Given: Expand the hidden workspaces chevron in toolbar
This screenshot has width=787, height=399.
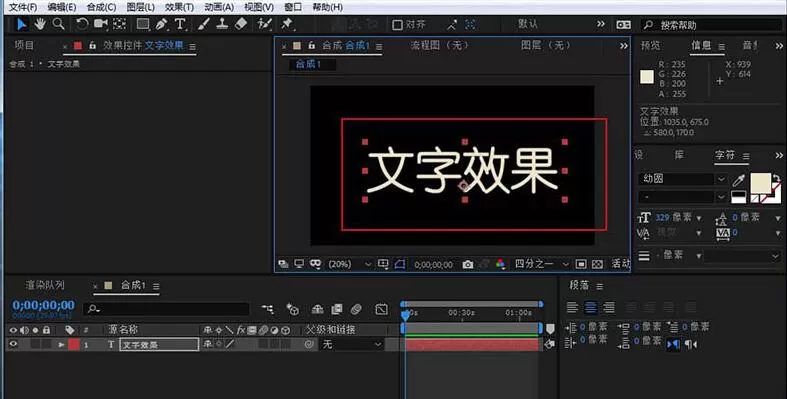Looking at the screenshot, I should pyautogui.click(x=601, y=24).
